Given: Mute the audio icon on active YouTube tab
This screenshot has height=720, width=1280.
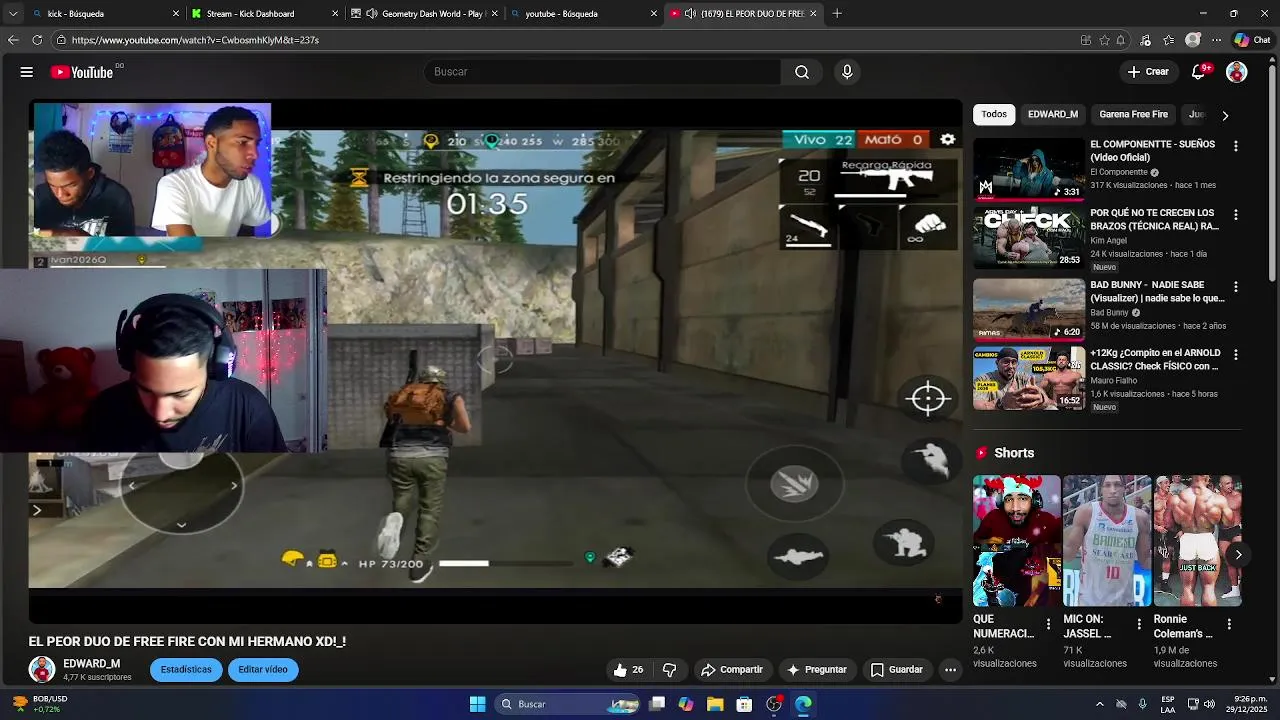Looking at the screenshot, I should pyautogui.click(x=690, y=14).
